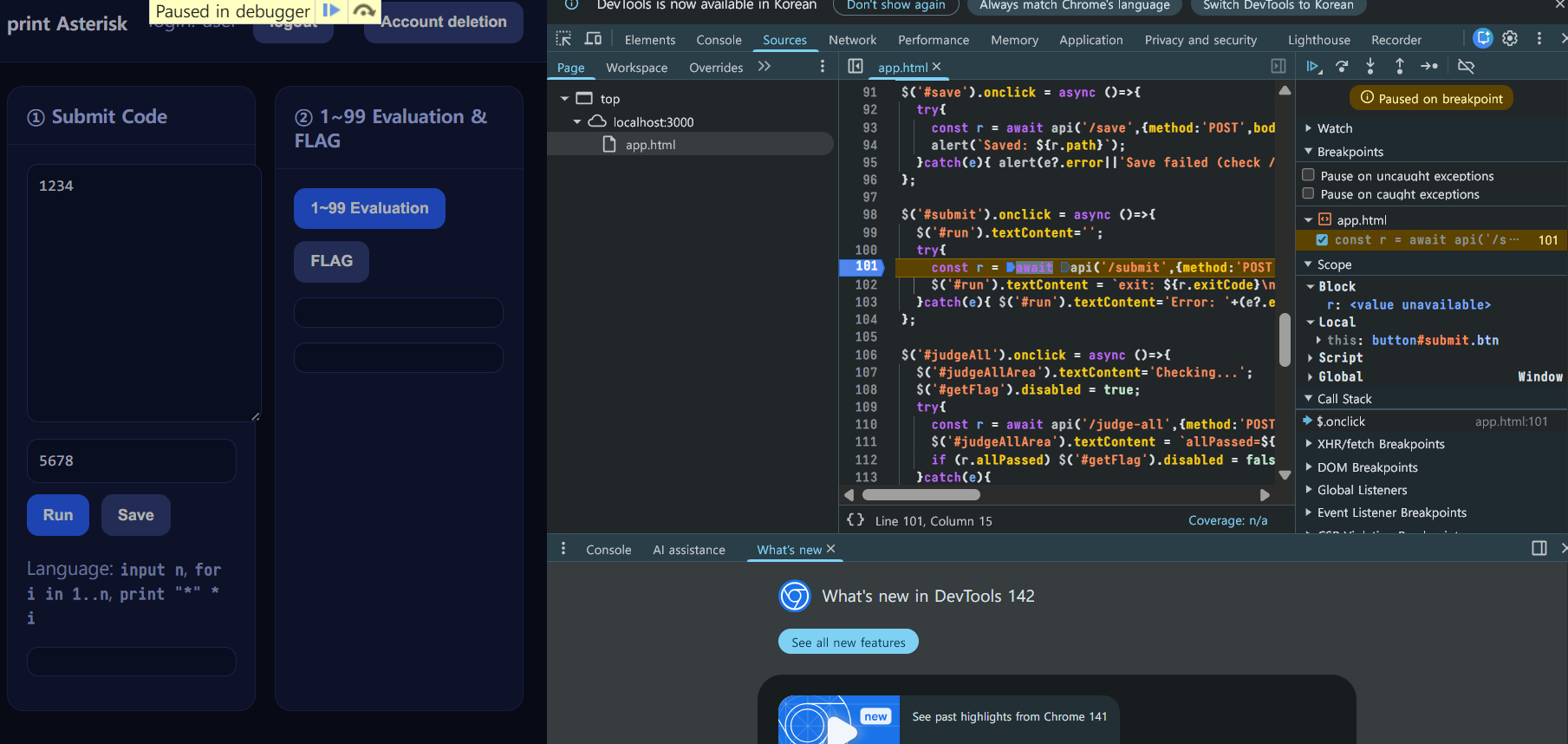Click the step into next function icon
Screen dimensions: 1568x744
coord(1370,67)
